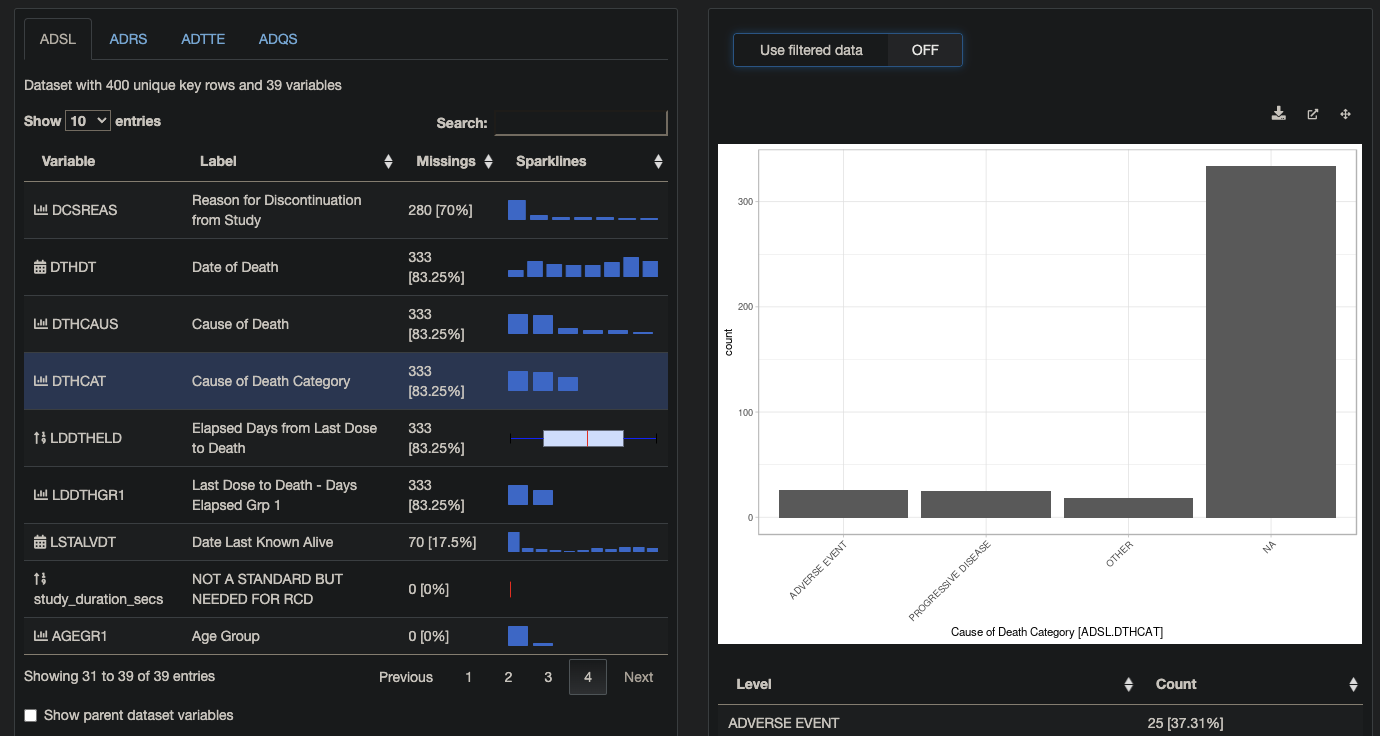1380x736 pixels.
Task: Open plot in new window icon
Action: [x=1312, y=114]
